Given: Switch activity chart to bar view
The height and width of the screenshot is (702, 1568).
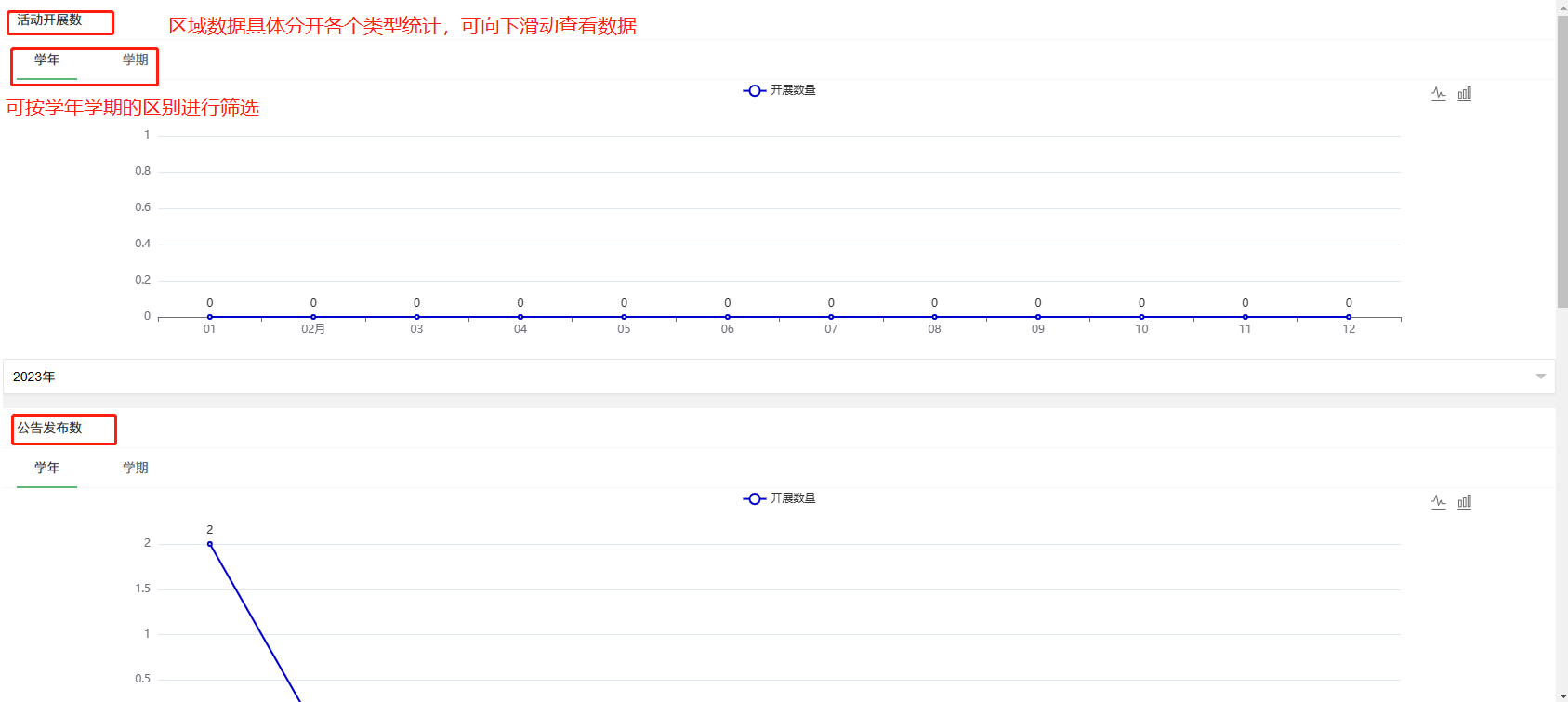Looking at the screenshot, I should 1465,94.
